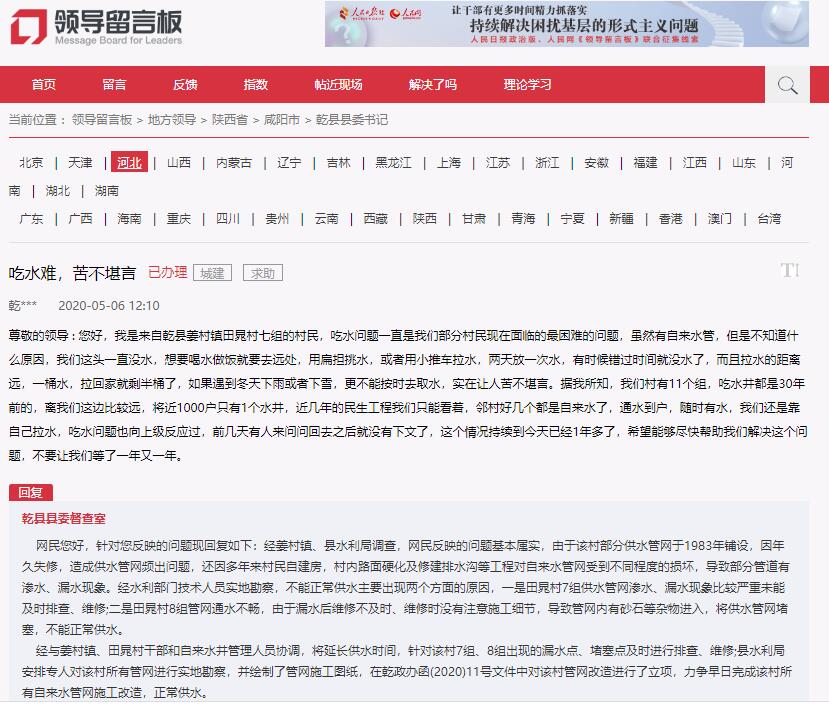Select the 湖南 region

pyautogui.click(x=107, y=190)
